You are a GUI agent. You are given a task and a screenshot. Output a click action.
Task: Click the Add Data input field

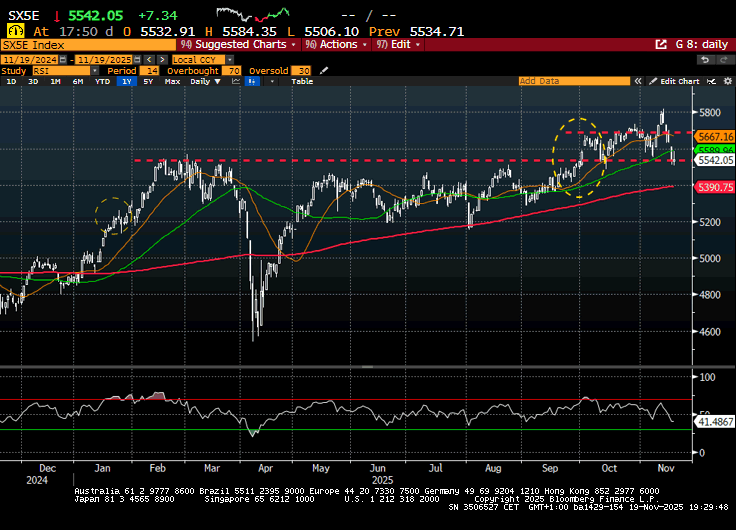[575, 81]
